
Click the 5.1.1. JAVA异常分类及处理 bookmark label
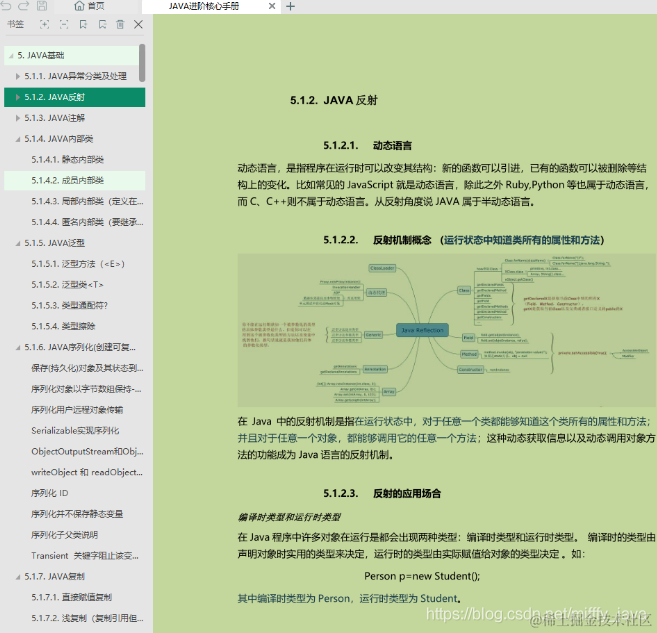point(75,76)
